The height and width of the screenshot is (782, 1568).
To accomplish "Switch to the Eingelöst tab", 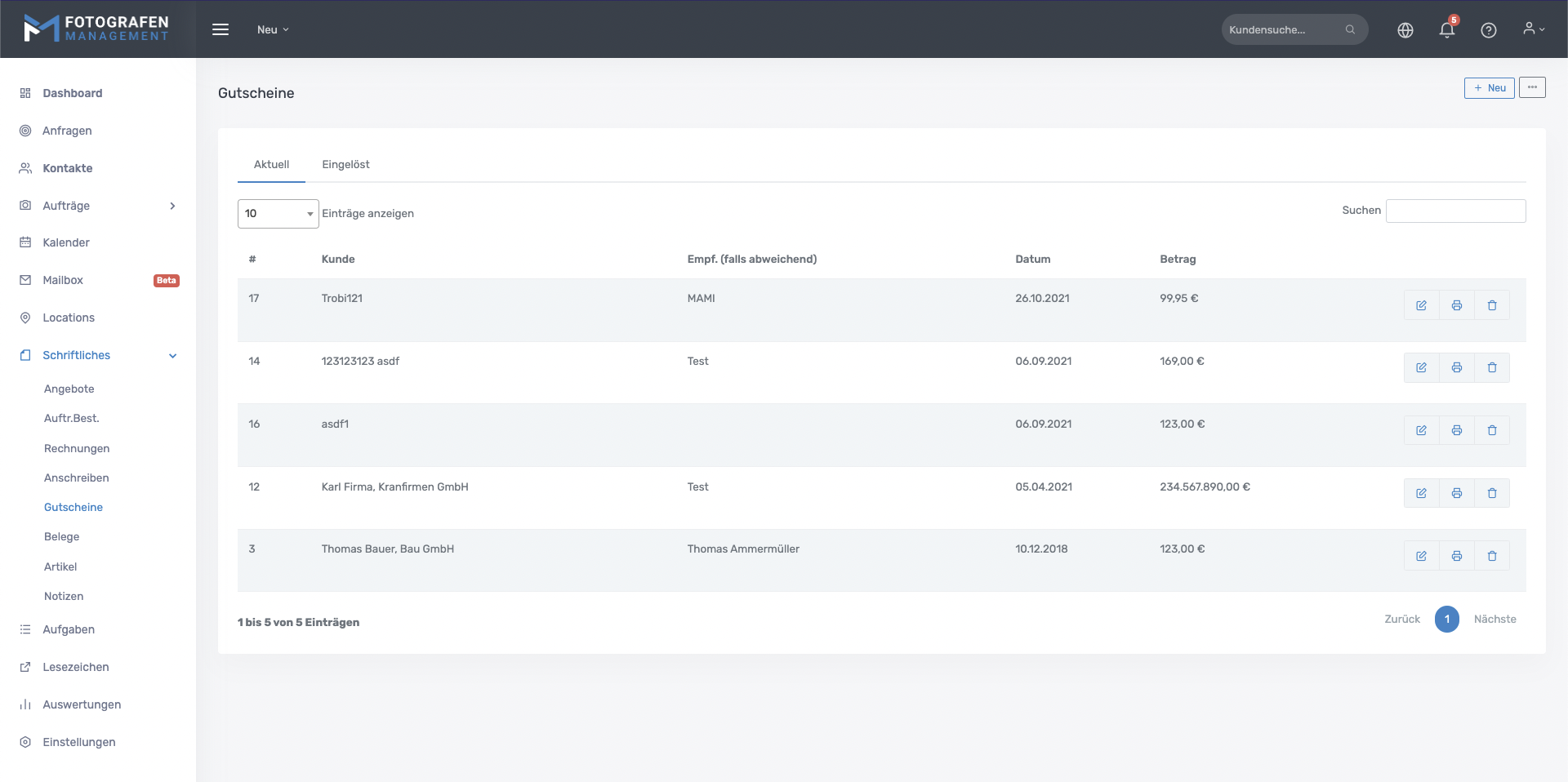I will [345, 165].
